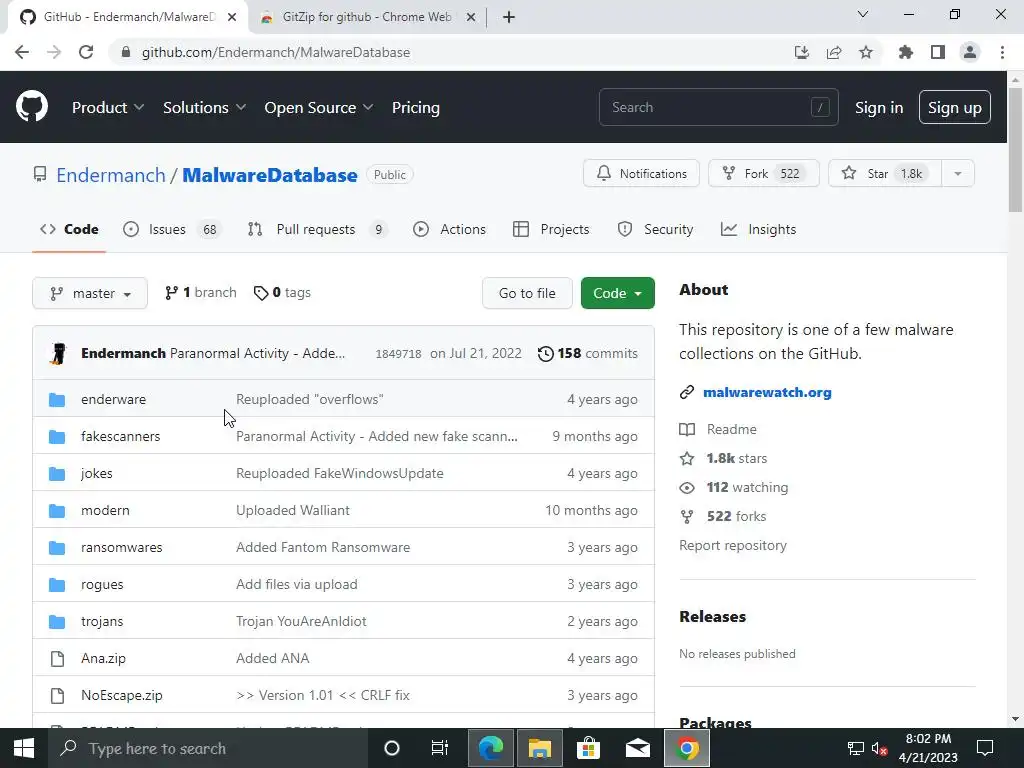Open a new tab with plus icon
The height and width of the screenshot is (768, 1024).
click(509, 17)
